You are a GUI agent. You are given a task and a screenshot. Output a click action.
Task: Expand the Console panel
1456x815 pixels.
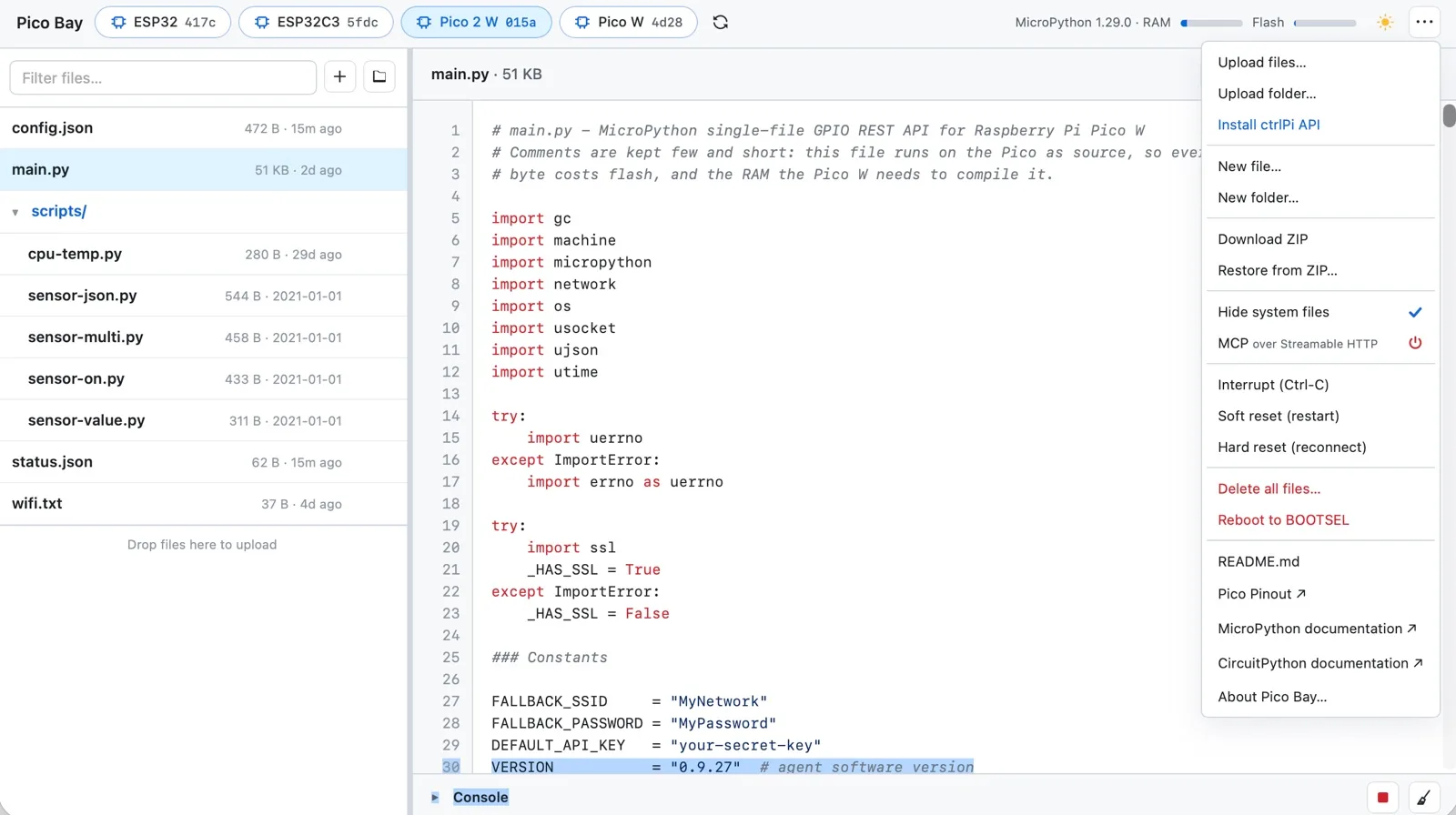point(435,798)
